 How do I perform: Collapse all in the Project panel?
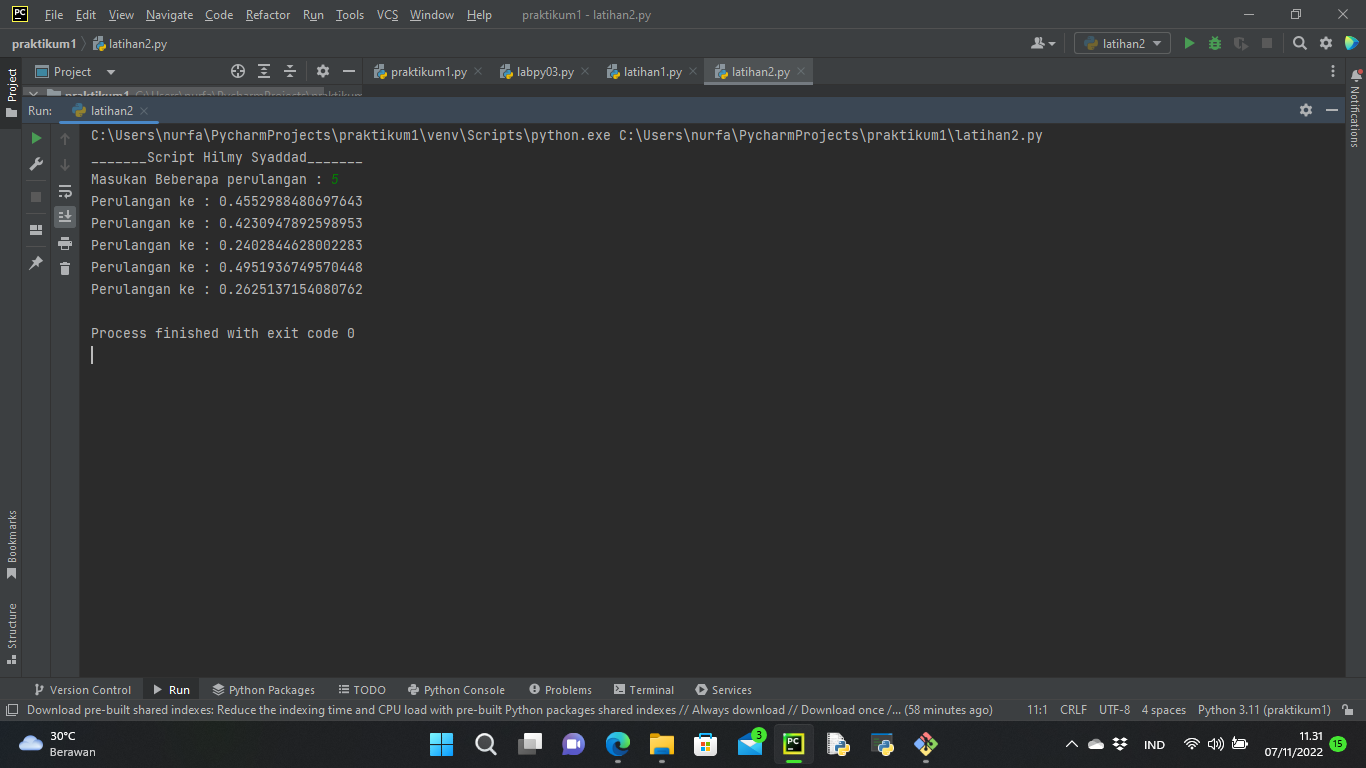pos(289,71)
